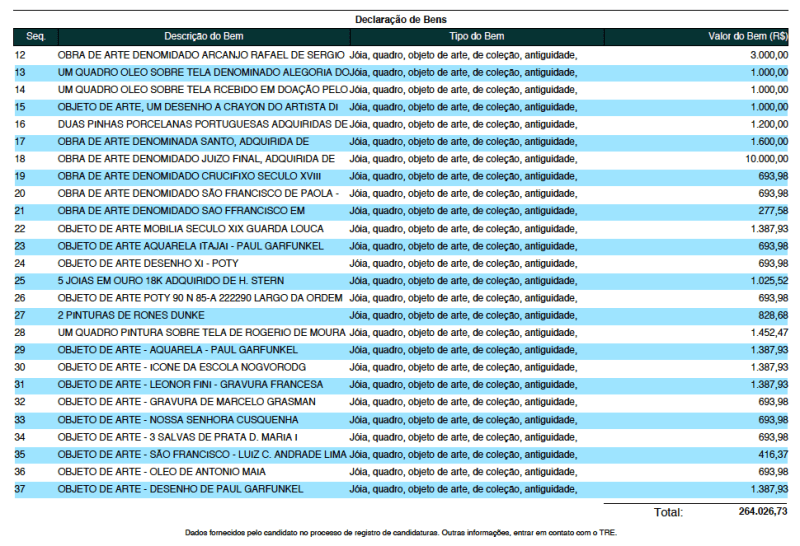
Task: Select the row 'OBRA DE ARTE DENOMIDADO JUIZO FINAL'
Action: (x=196, y=159)
